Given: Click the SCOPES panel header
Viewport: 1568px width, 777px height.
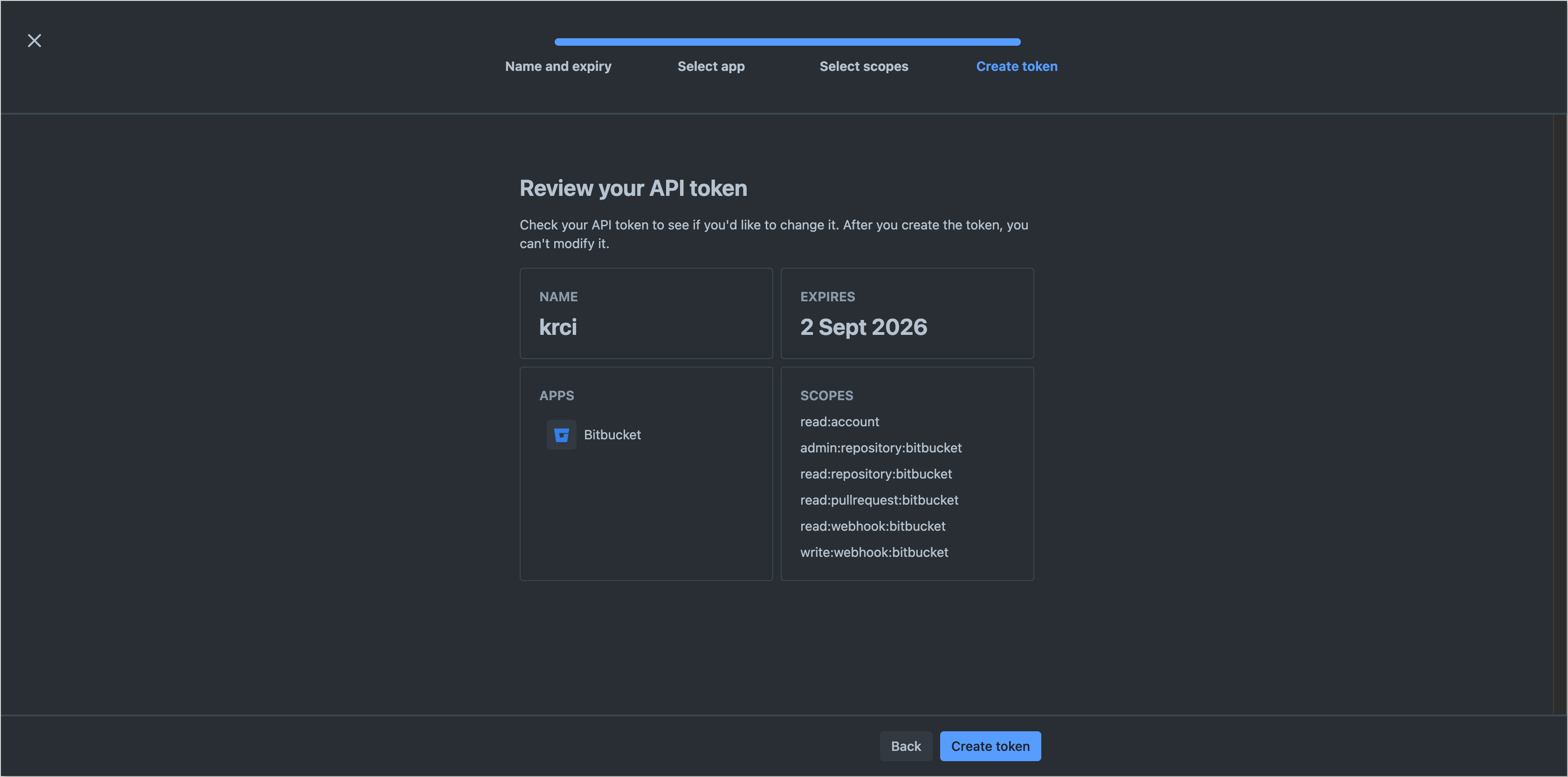Looking at the screenshot, I should (x=826, y=395).
